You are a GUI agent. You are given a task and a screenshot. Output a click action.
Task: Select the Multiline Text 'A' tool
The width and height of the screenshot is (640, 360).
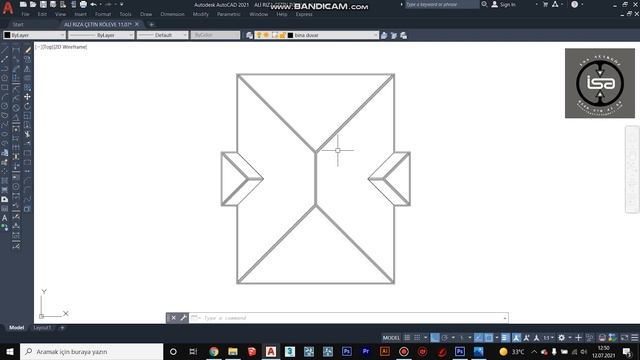(x=4, y=218)
